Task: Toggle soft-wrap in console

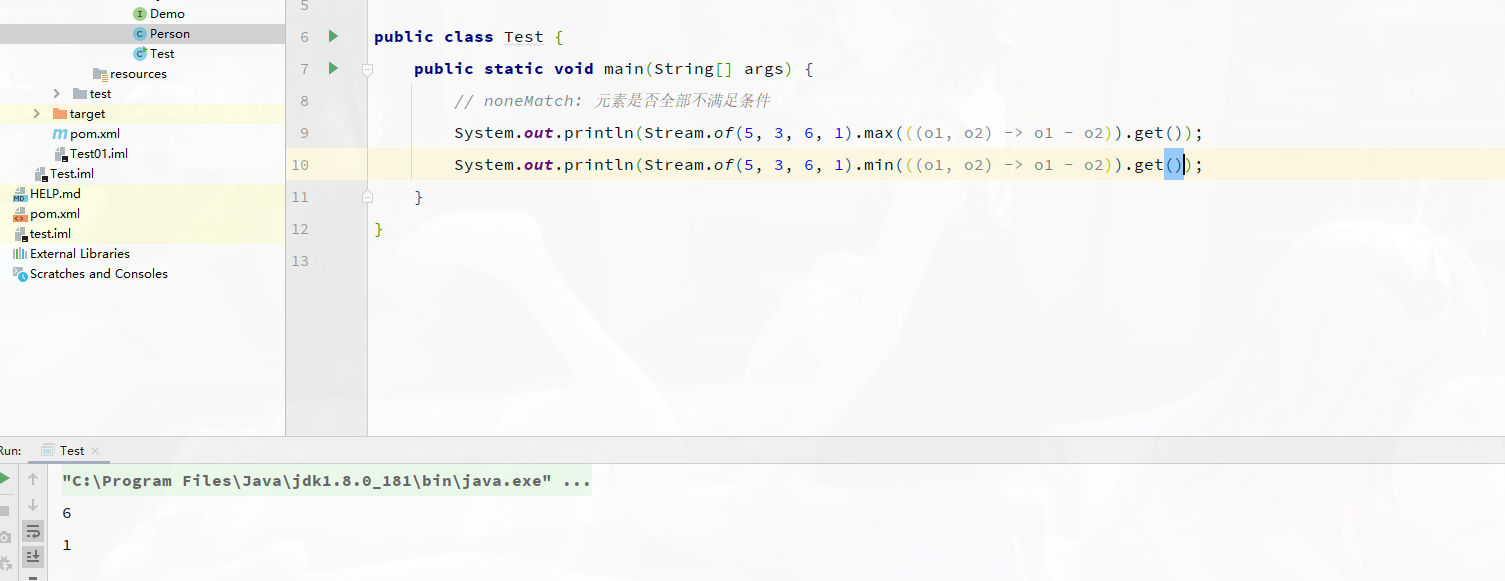Action: (33, 531)
